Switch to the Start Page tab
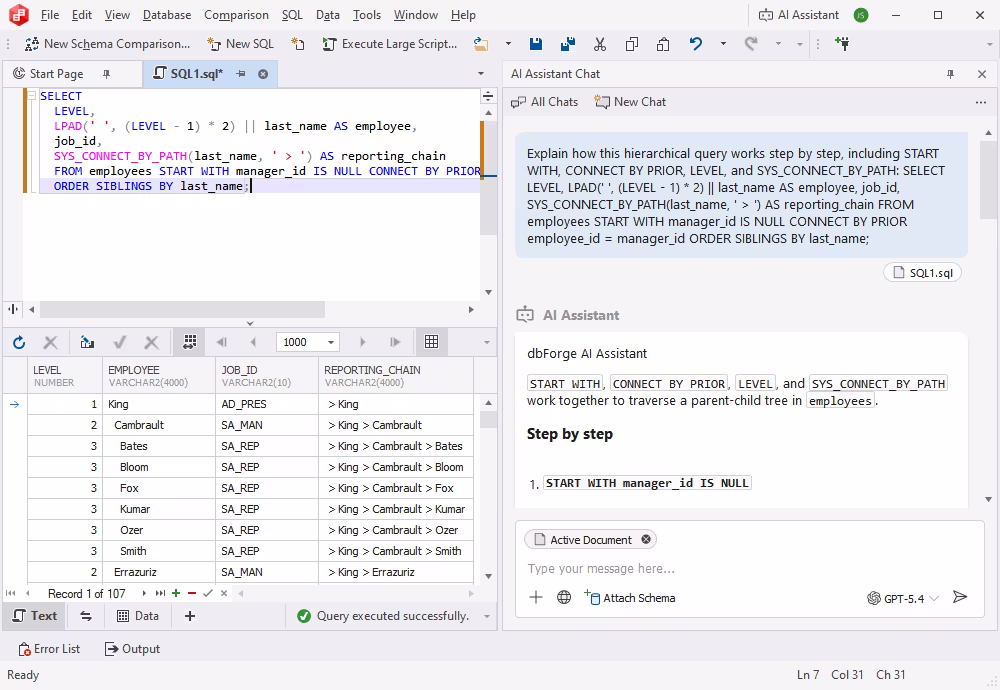1000x690 pixels. pyautogui.click(x=56, y=74)
